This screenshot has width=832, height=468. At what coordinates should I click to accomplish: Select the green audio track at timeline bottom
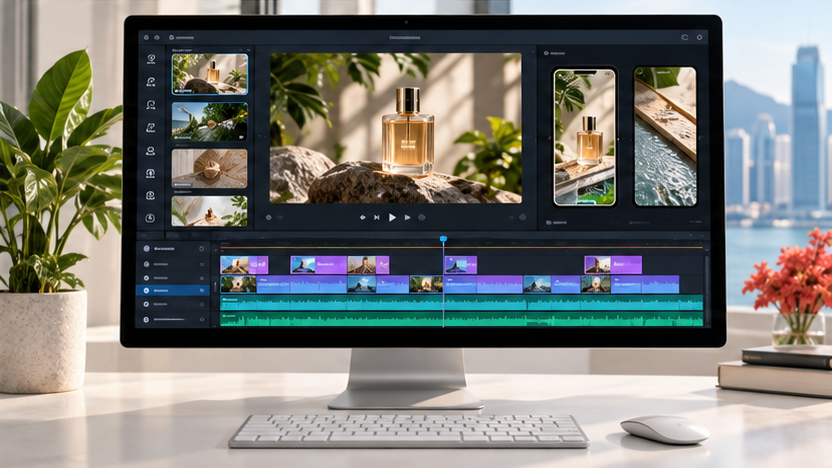pyautogui.click(x=462, y=319)
